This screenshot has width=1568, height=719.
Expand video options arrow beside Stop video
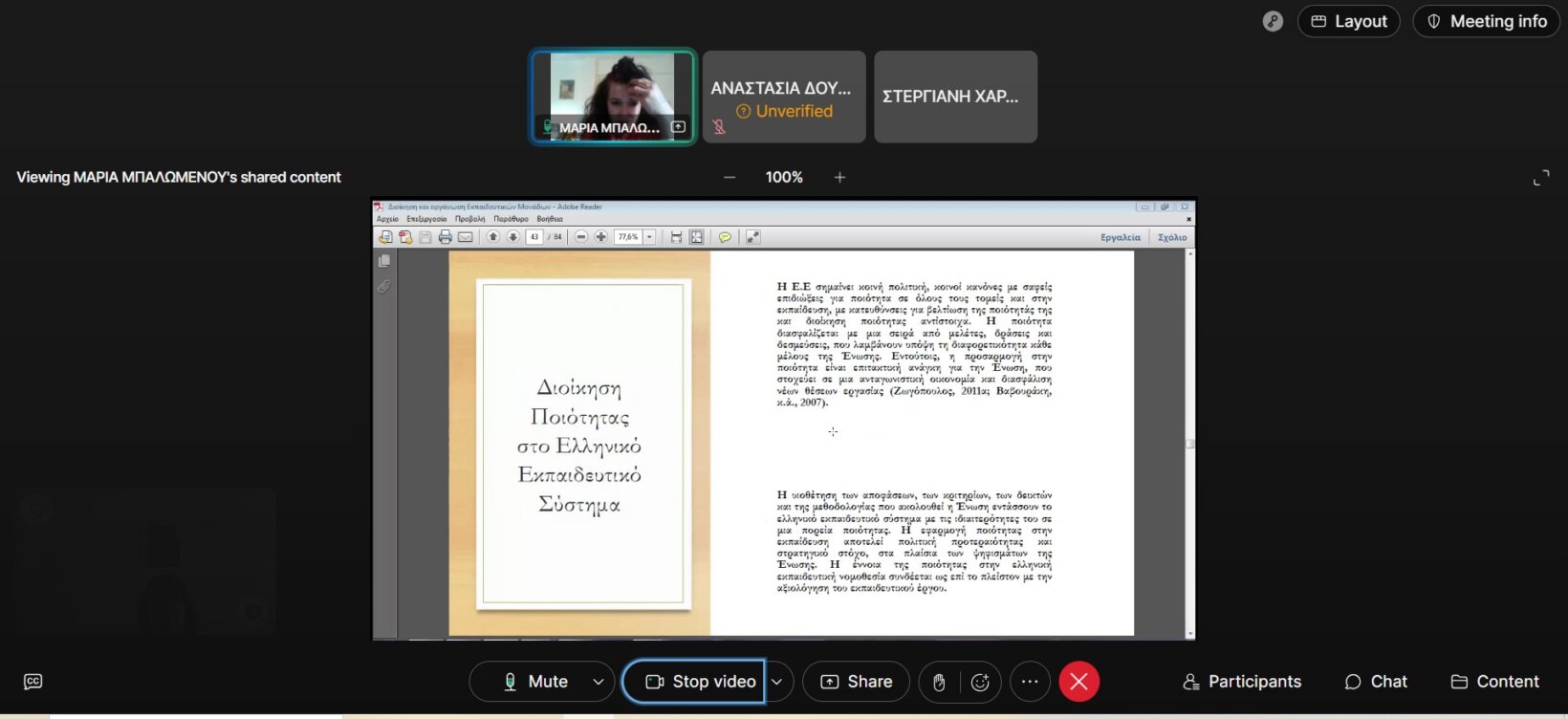(x=777, y=682)
